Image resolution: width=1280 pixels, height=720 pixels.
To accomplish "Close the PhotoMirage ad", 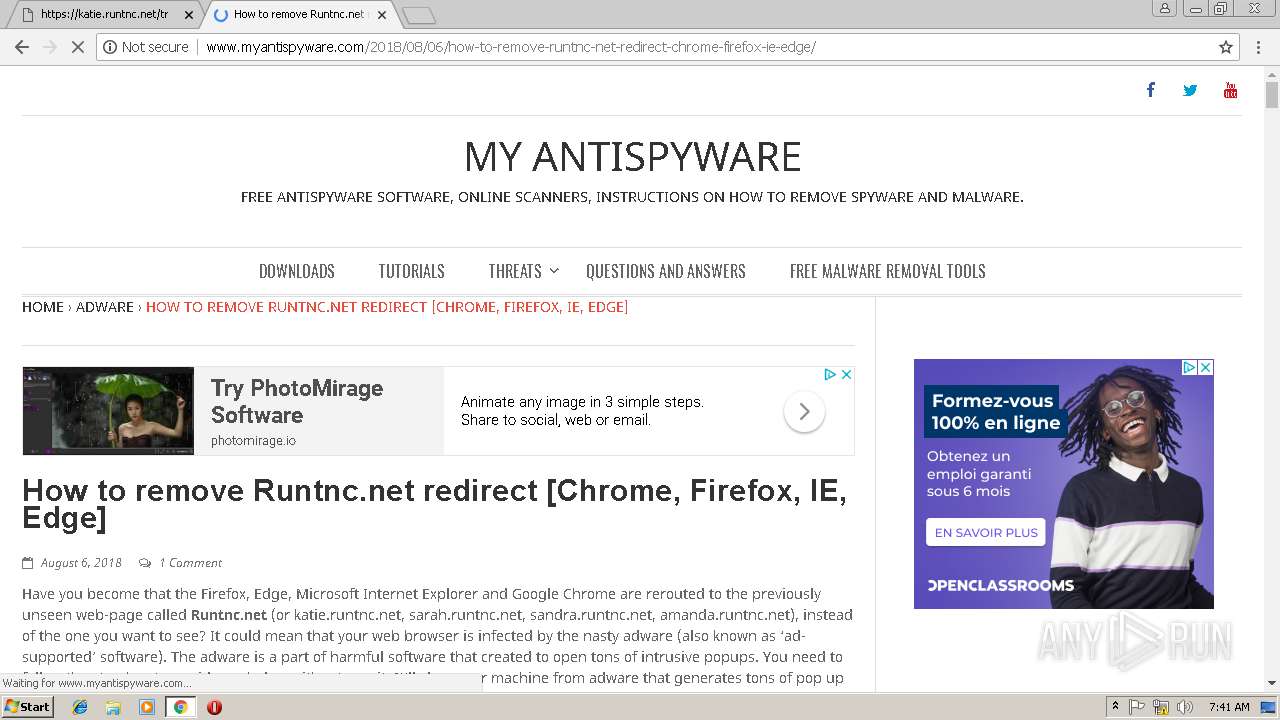I will pyautogui.click(x=846, y=374).
